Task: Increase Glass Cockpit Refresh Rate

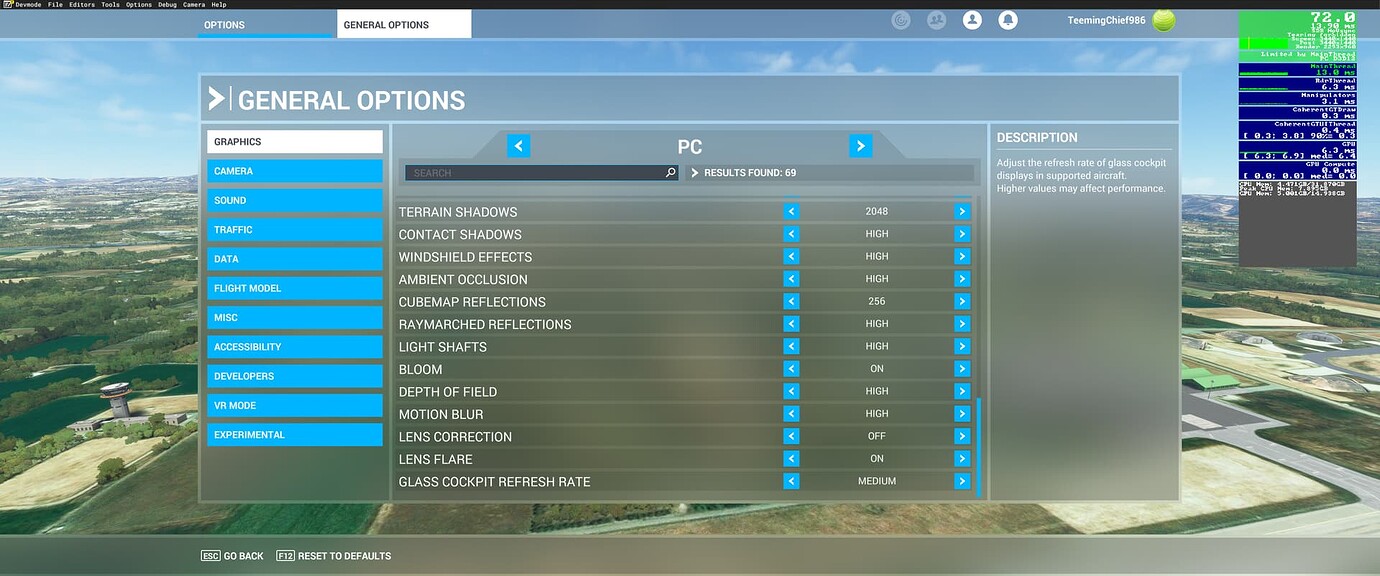Action: coord(962,481)
